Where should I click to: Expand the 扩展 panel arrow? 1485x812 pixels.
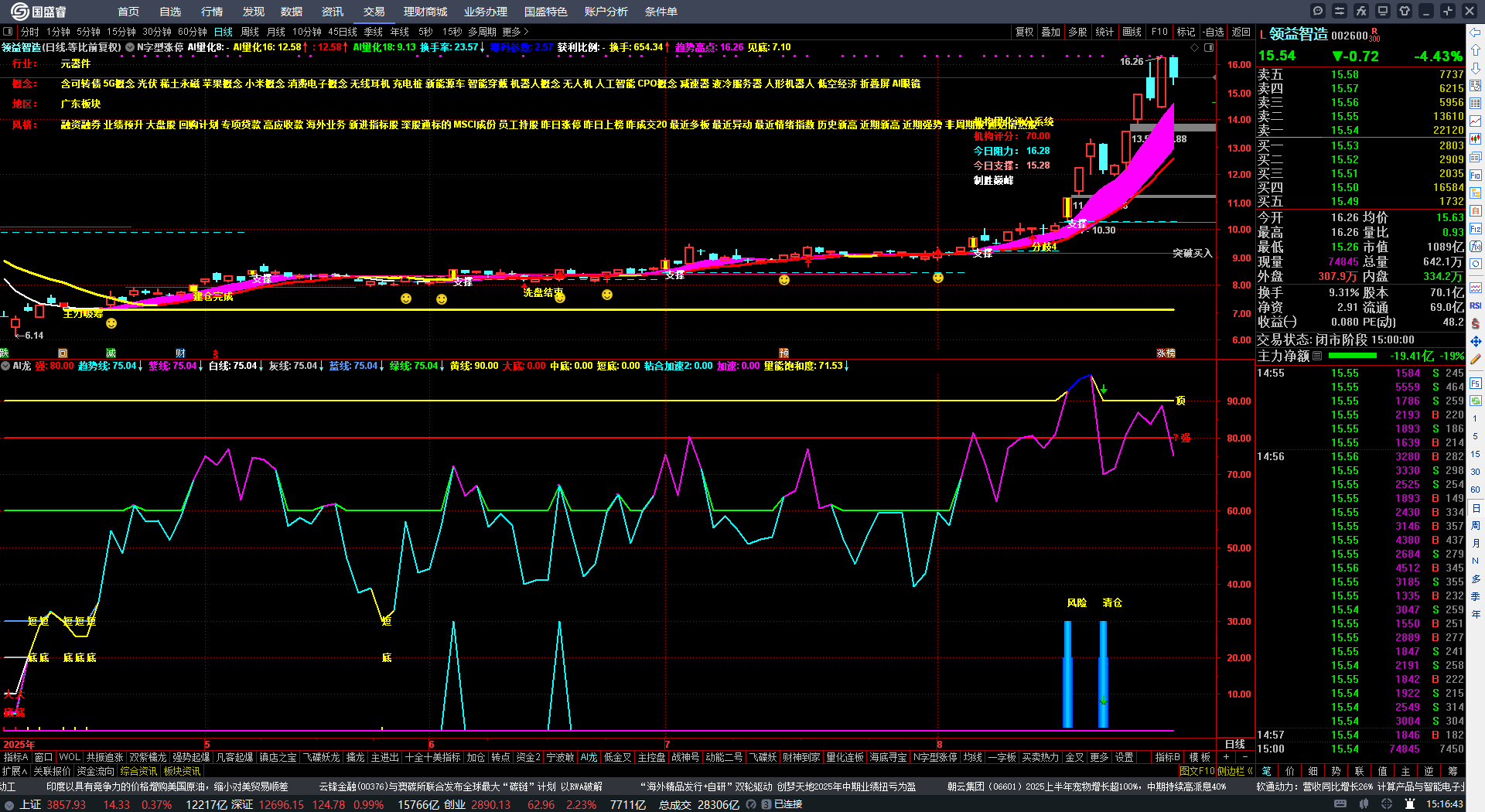pyautogui.click(x=15, y=771)
